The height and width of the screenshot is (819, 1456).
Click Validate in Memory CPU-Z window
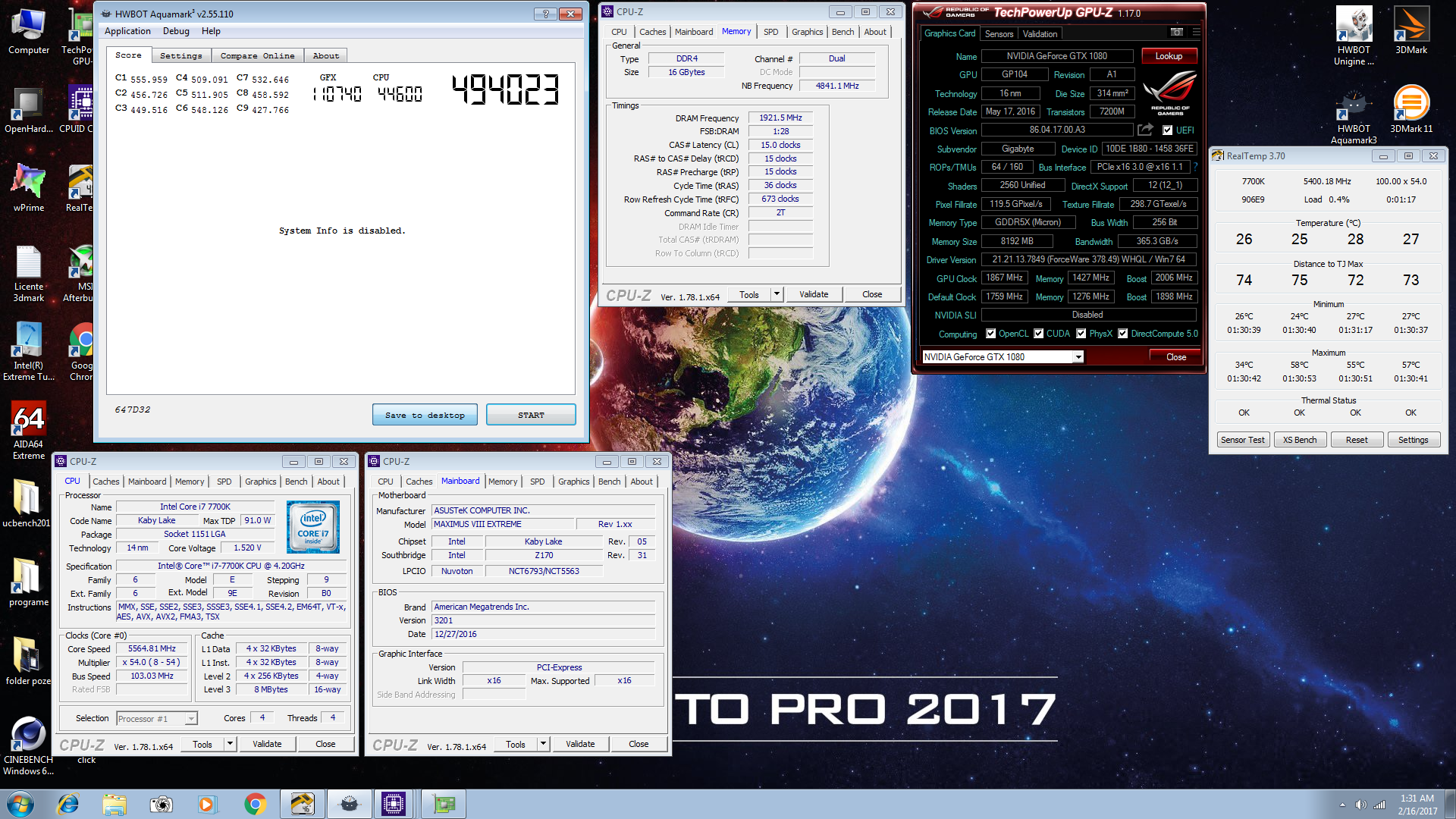pyautogui.click(x=814, y=294)
